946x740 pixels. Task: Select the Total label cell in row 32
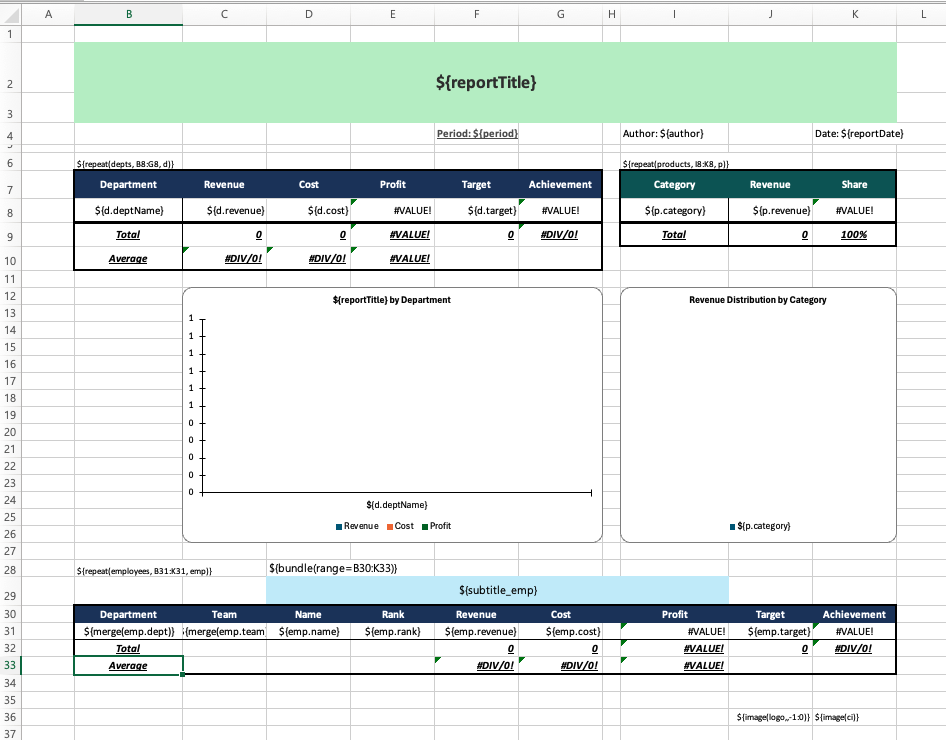point(129,648)
